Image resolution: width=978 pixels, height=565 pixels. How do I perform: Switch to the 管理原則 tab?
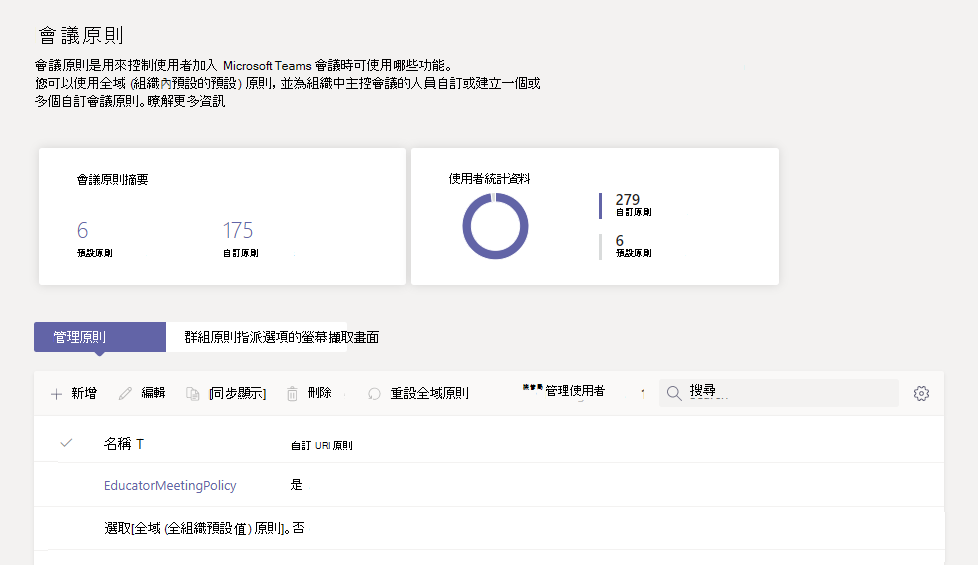(x=100, y=337)
